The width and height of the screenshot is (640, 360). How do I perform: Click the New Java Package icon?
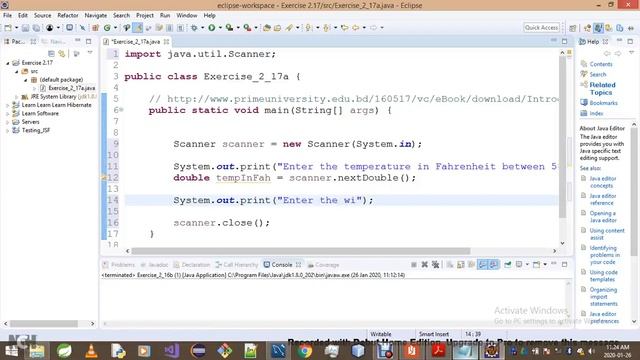coord(95,28)
